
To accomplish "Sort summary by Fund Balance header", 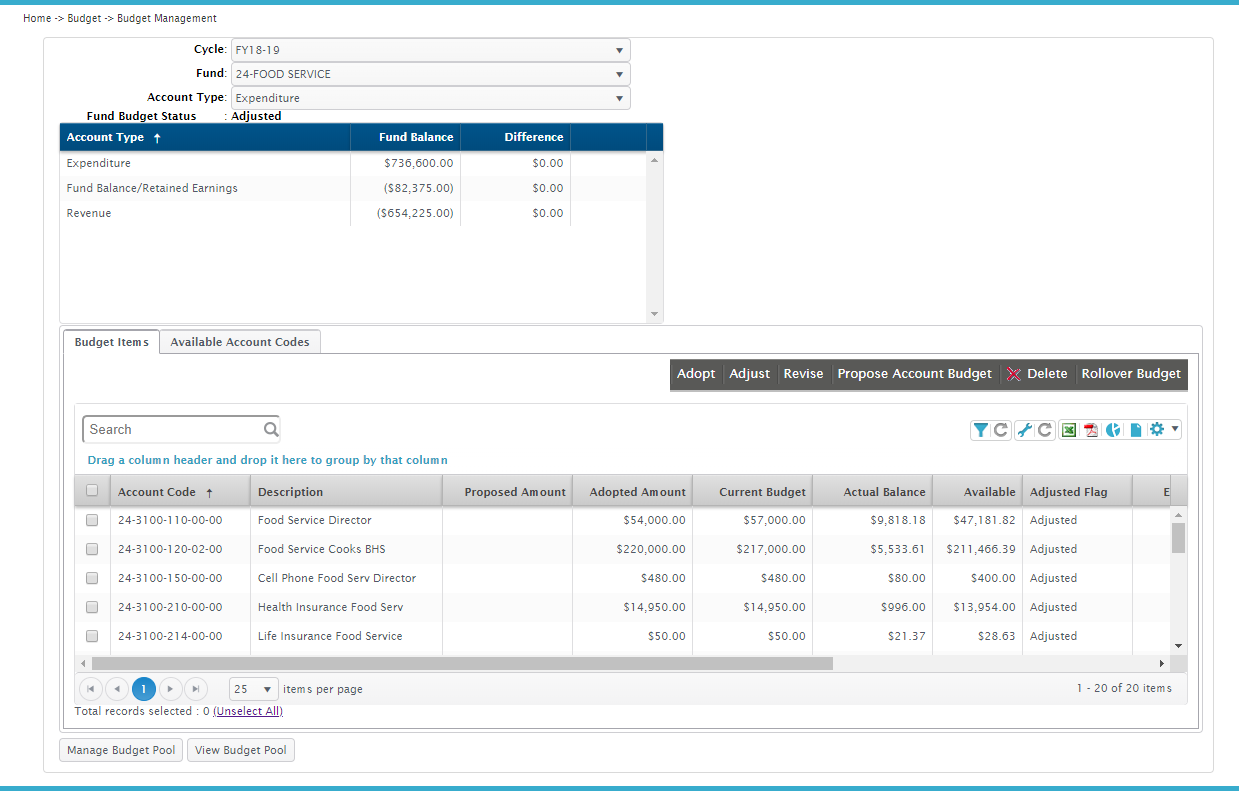I will pos(405,137).
